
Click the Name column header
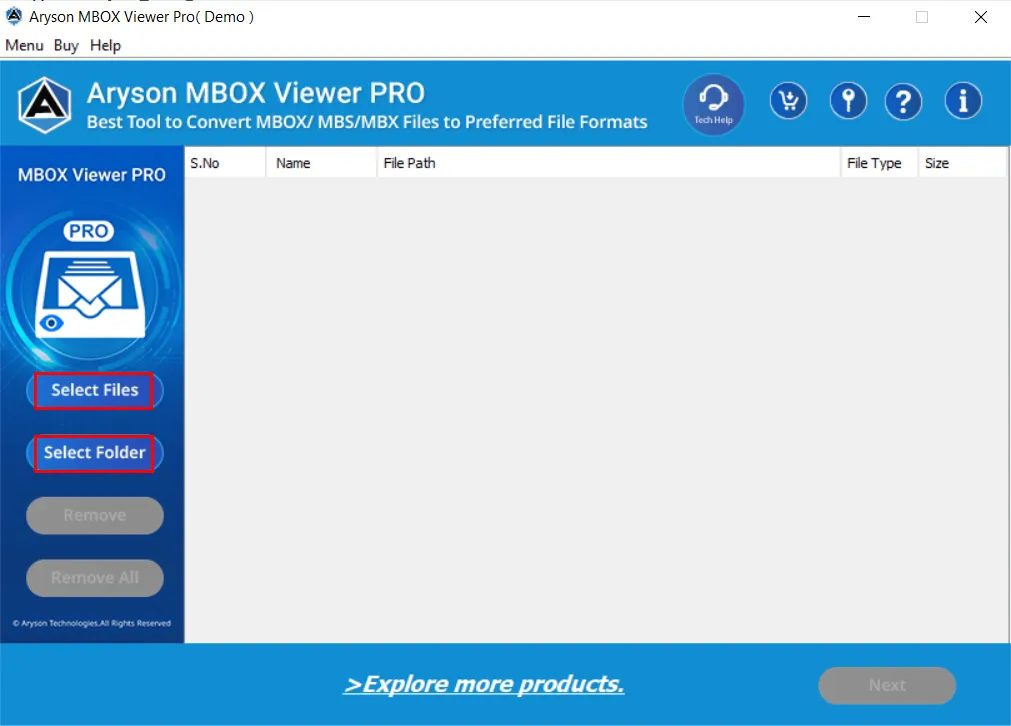pos(320,162)
